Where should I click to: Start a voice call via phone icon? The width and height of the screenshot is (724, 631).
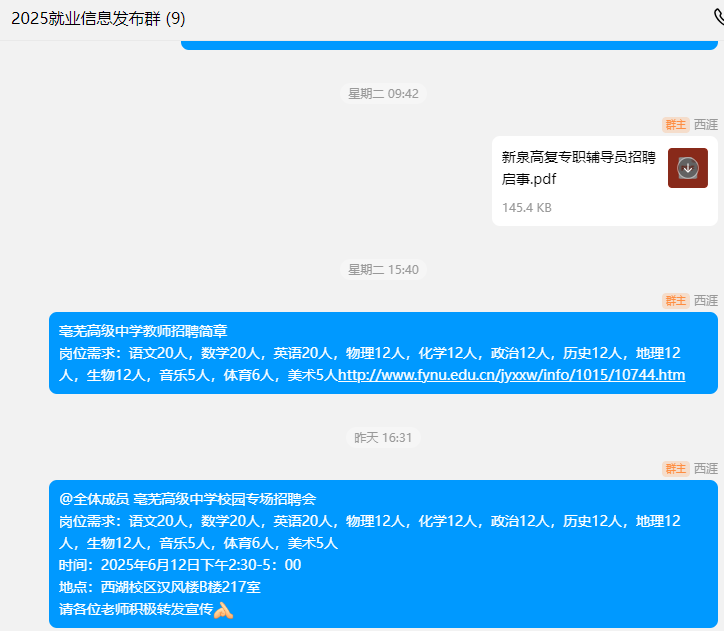pyautogui.click(x=718, y=17)
